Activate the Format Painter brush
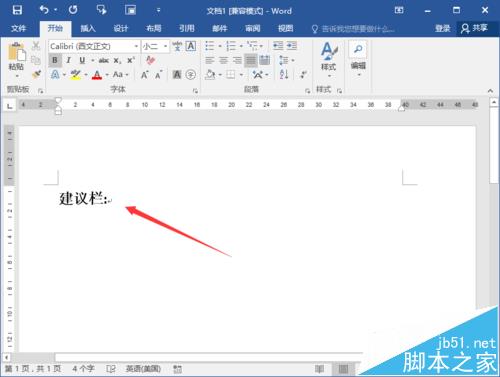The width and height of the screenshot is (500, 377). pos(36,74)
